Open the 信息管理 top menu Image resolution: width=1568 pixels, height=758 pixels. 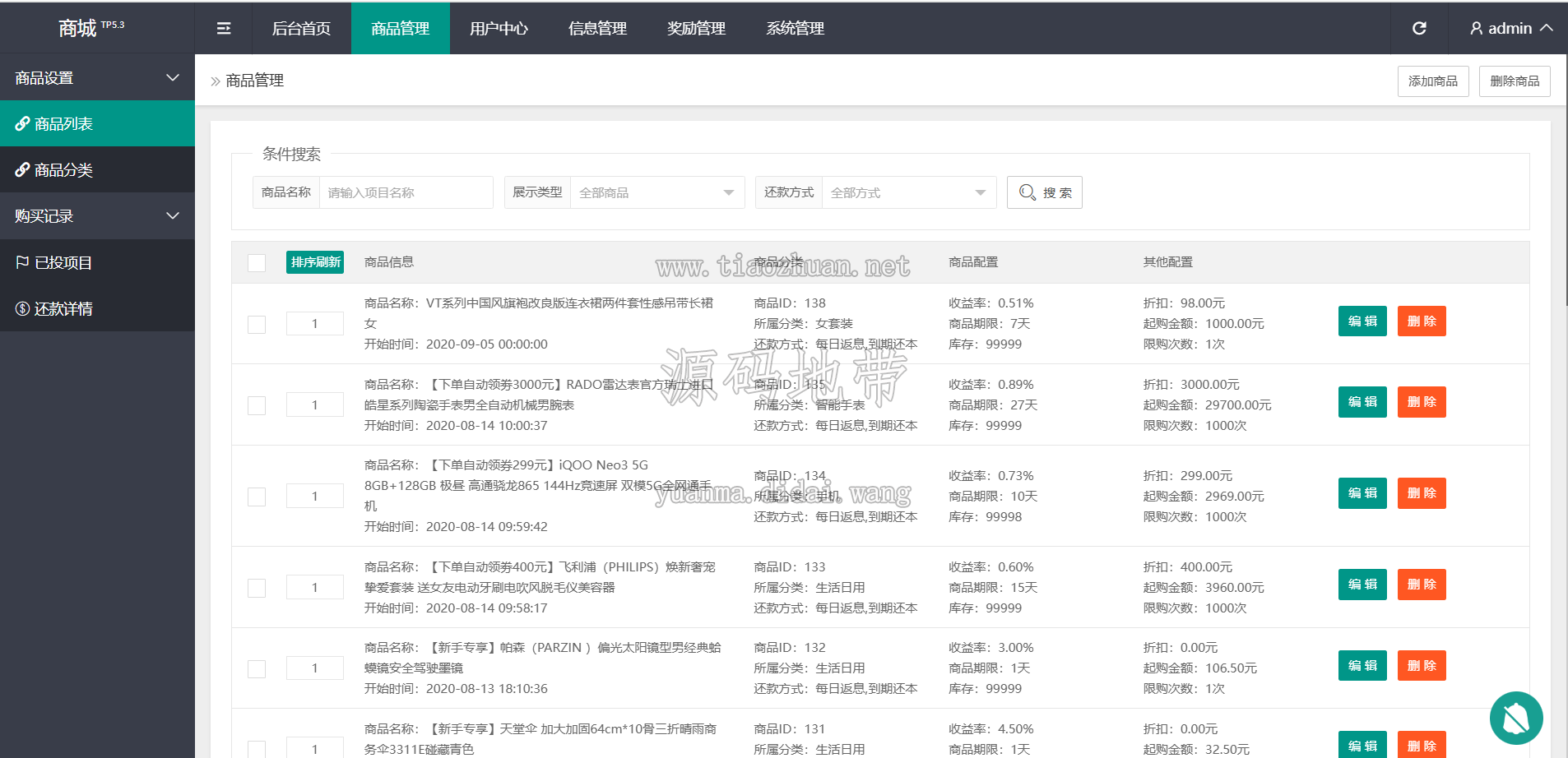(598, 28)
